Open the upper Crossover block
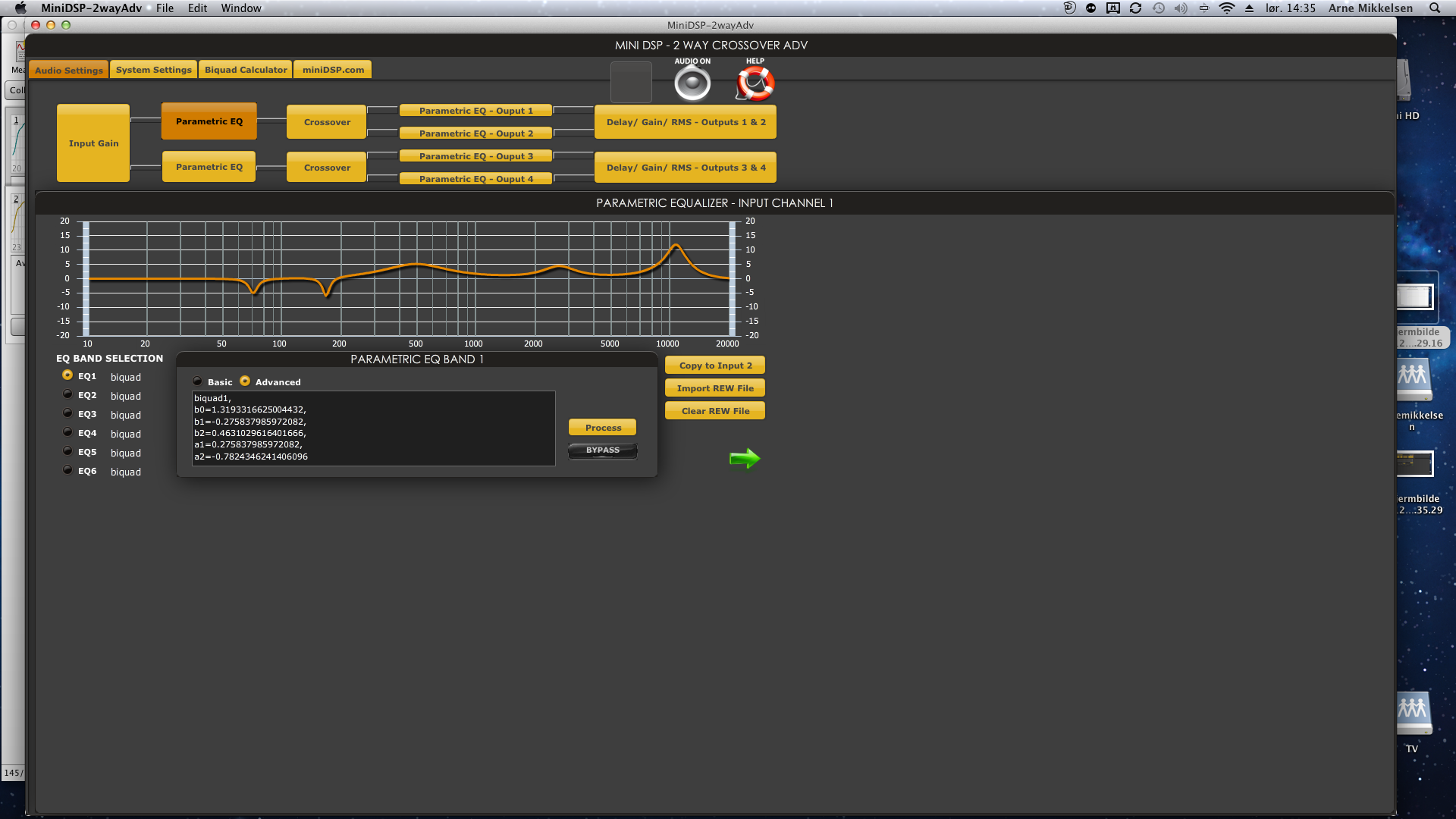The height and width of the screenshot is (819, 1456). point(327,122)
